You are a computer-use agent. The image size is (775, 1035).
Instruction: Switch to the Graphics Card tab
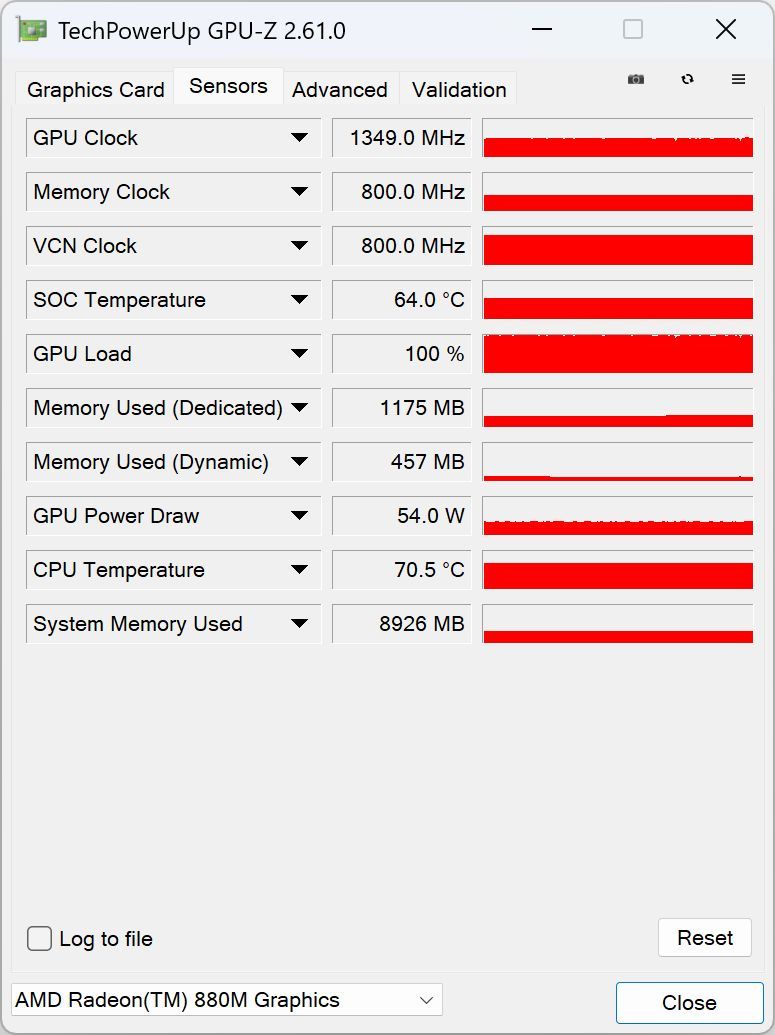coord(95,90)
